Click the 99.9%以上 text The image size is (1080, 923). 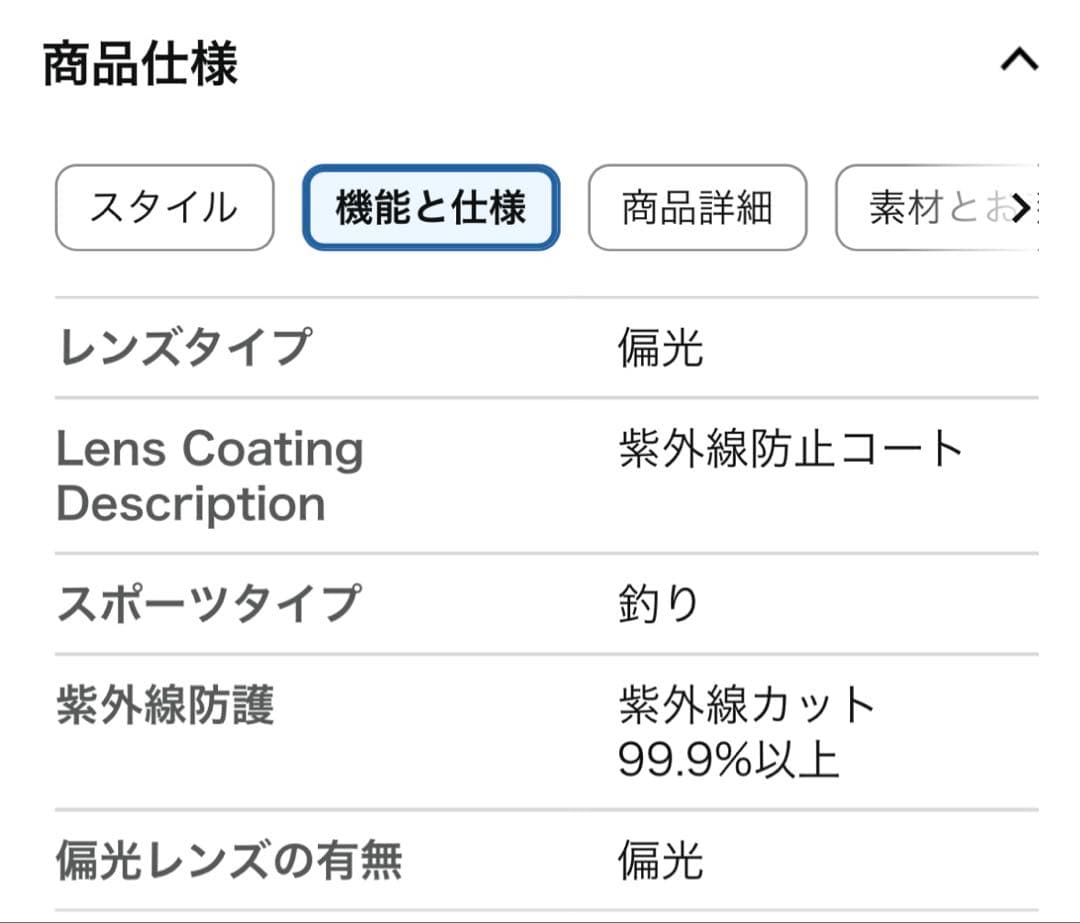[728, 760]
